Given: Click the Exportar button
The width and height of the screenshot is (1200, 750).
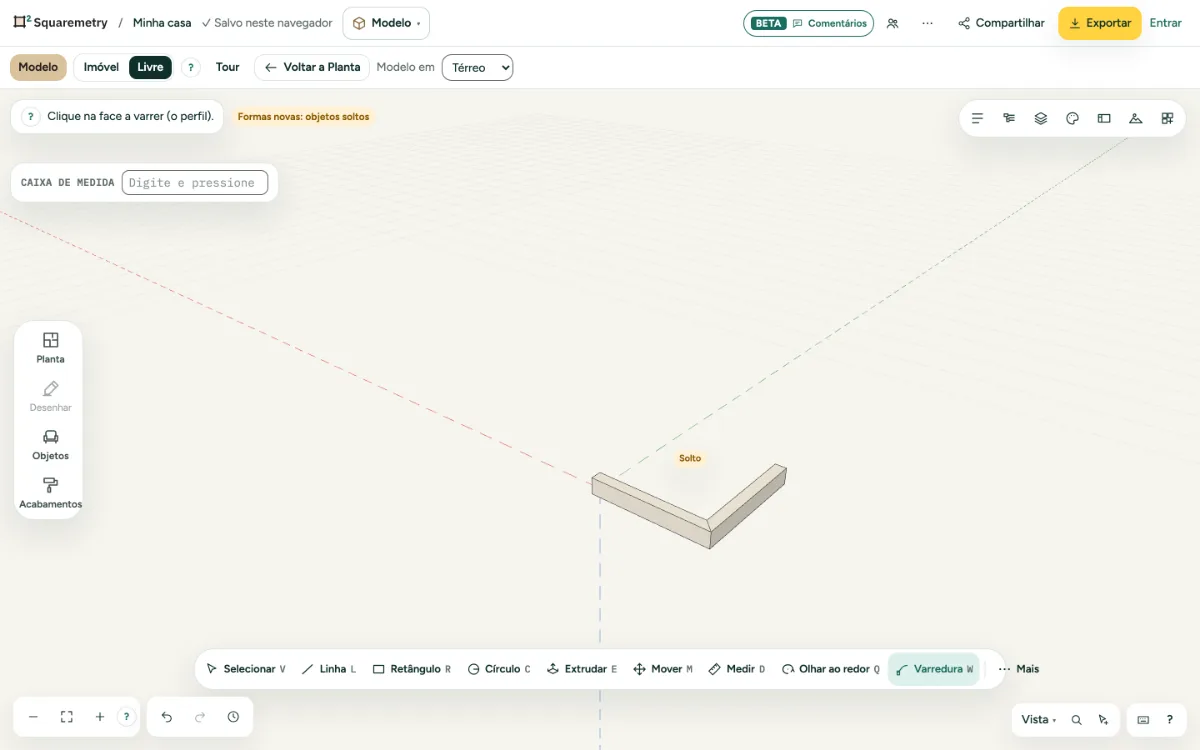Looking at the screenshot, I should tap(1100, 23).
